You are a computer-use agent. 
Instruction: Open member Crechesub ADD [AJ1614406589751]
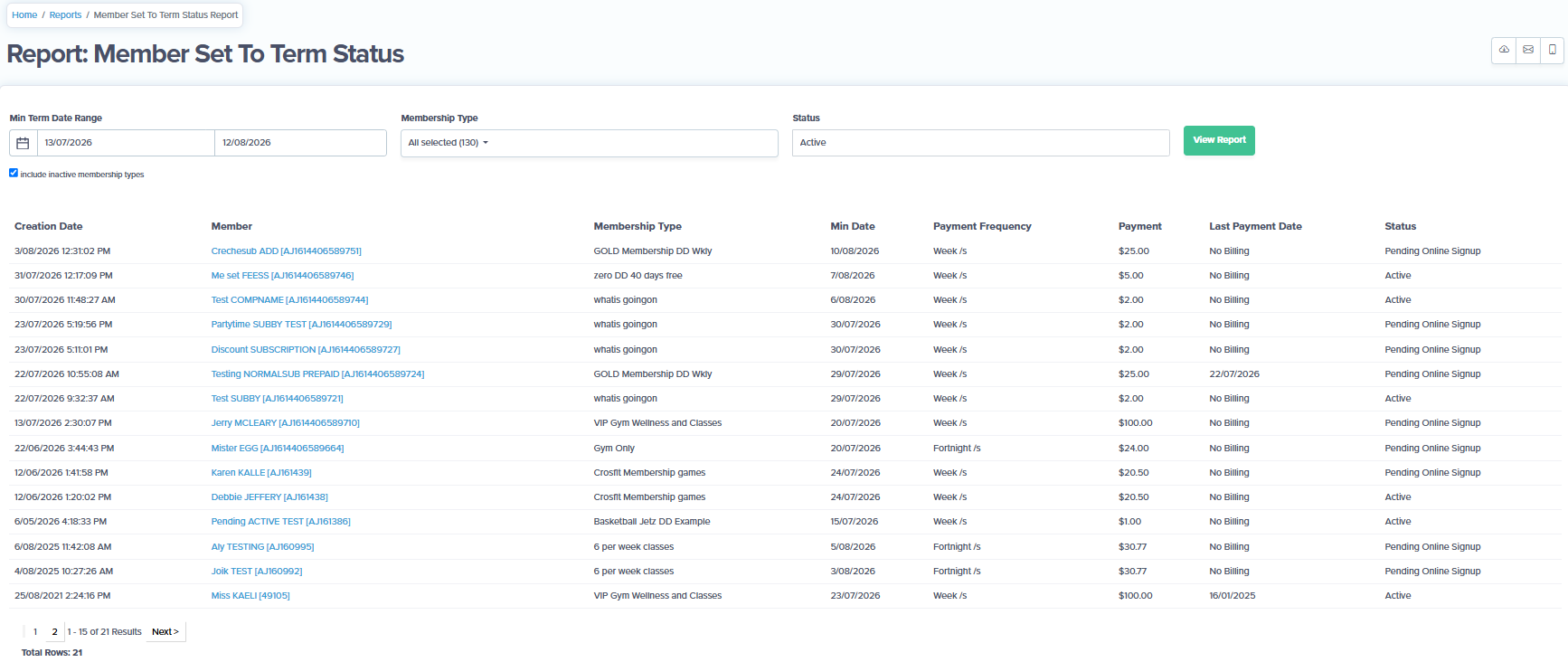point(286,251)
